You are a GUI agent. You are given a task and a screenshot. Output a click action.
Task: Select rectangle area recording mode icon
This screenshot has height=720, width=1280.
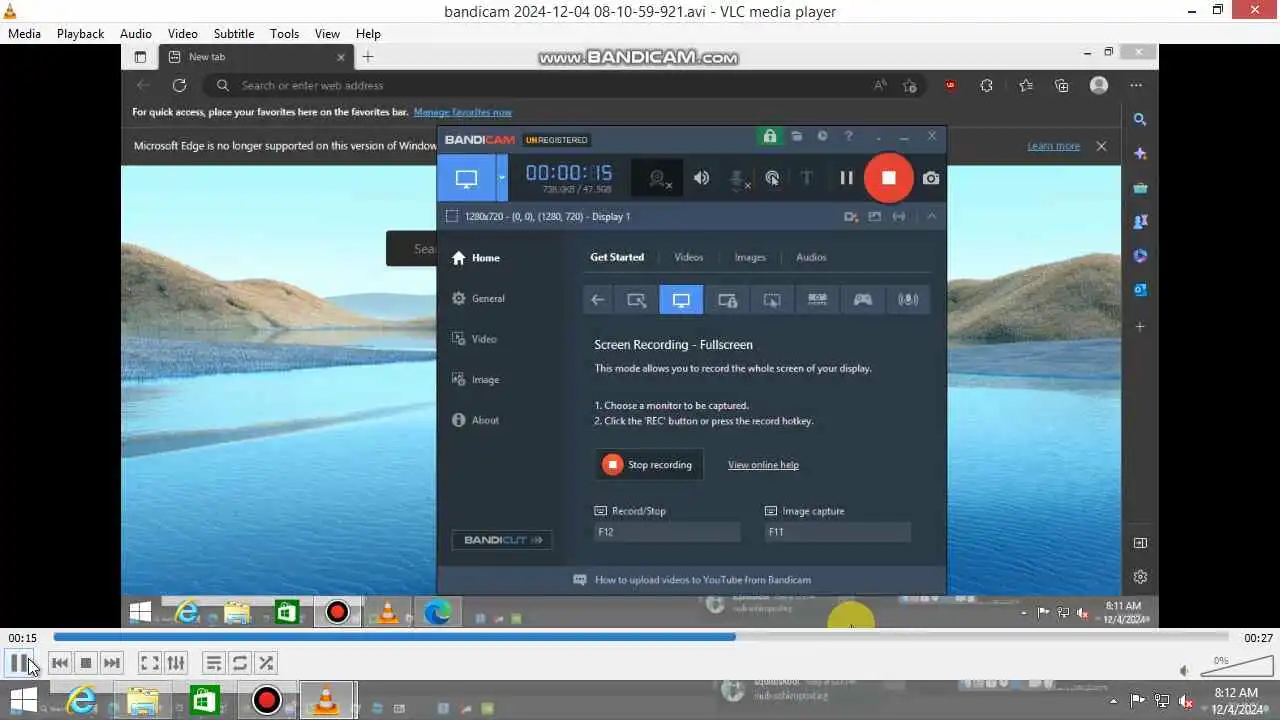(x=636, y=299)
